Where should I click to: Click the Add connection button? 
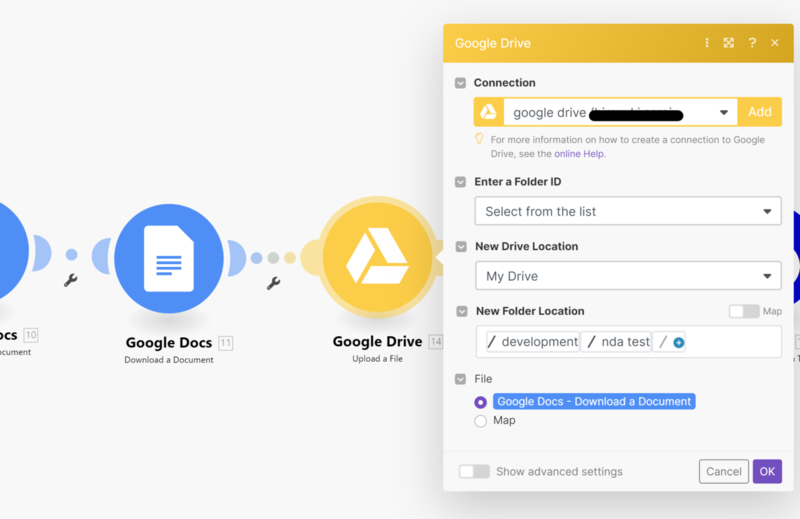(x=759, y=112)
